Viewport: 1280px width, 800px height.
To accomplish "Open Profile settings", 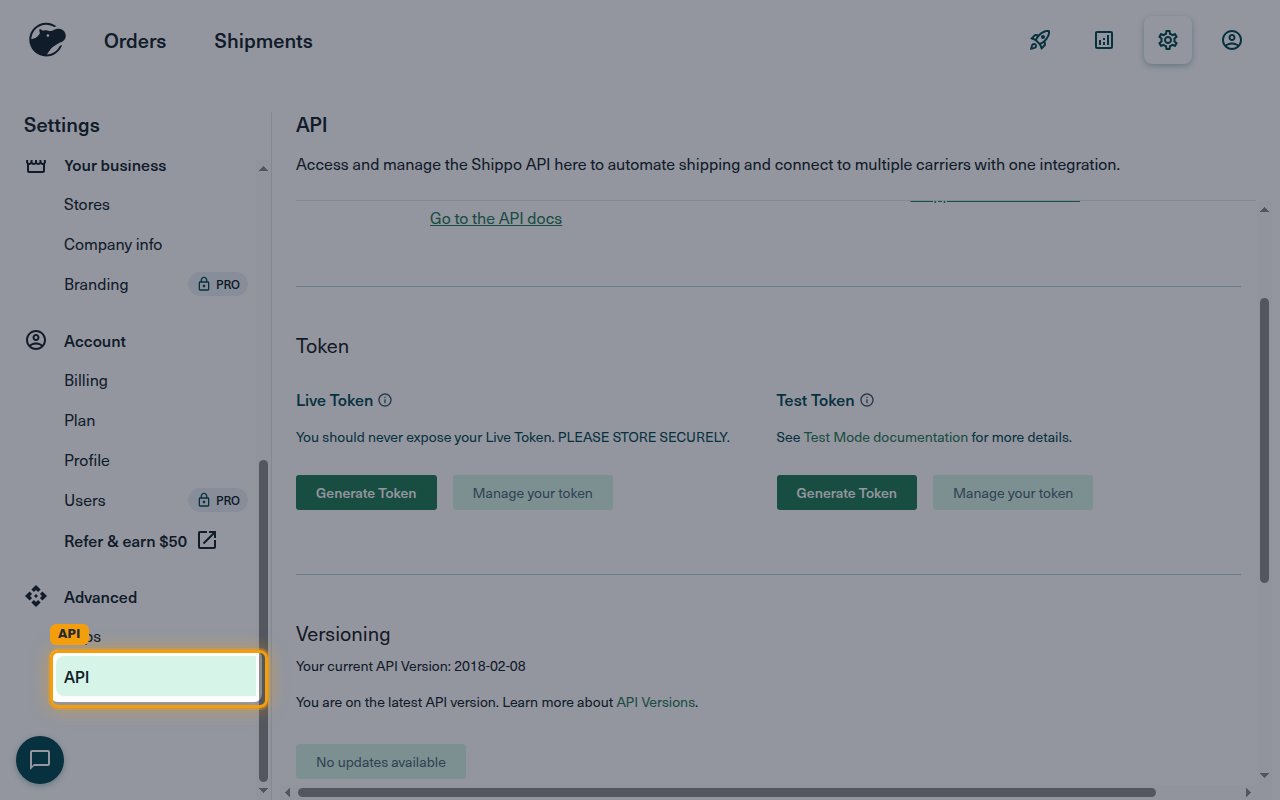I will [87, 460].
